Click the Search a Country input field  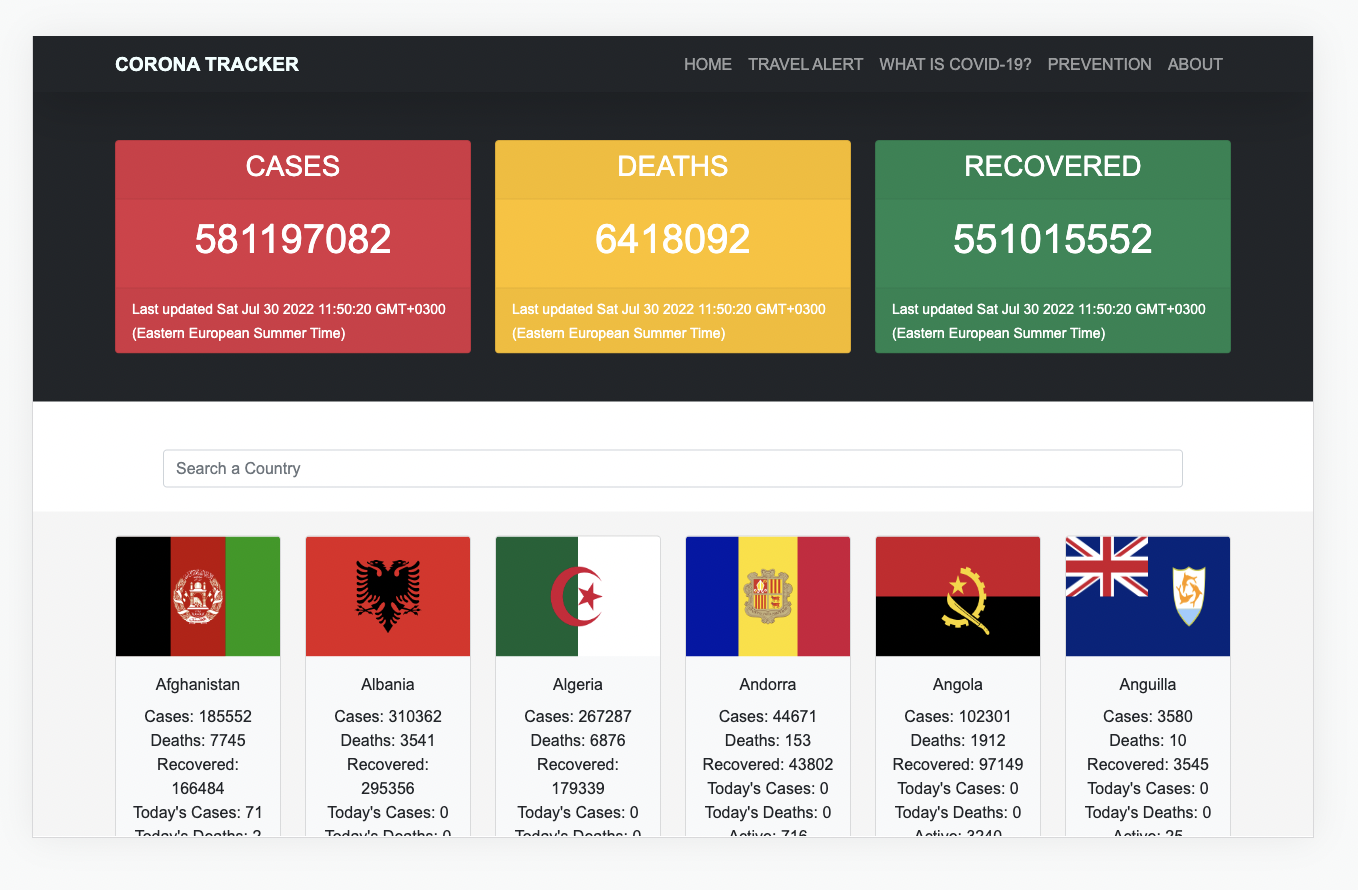pyautogui.click(x=672, y=468)
